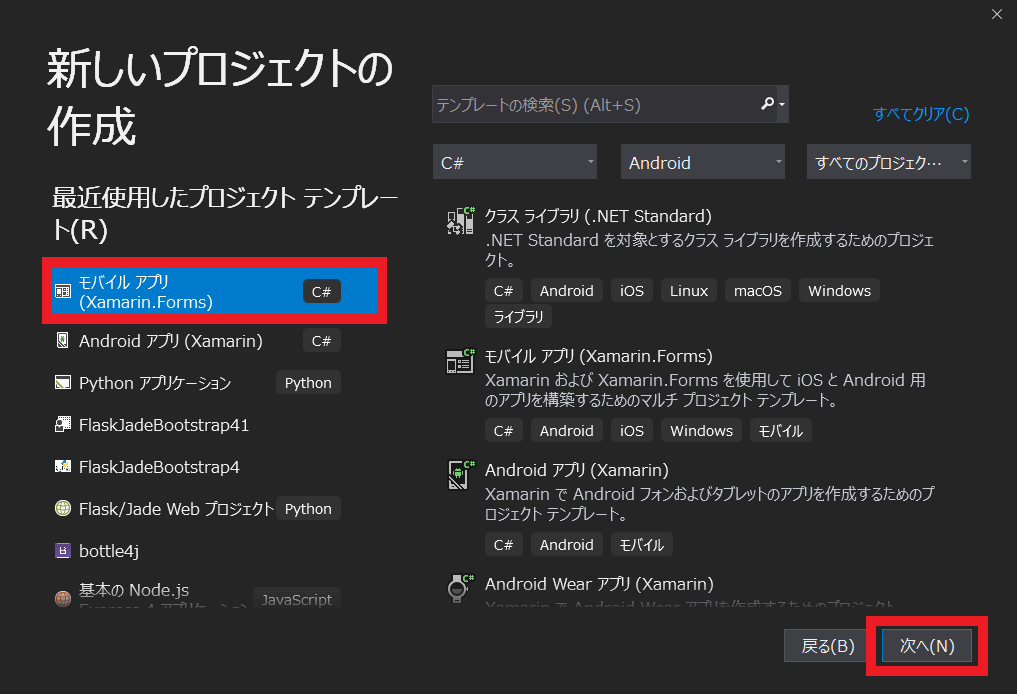Choose recent bottle4j entry
The image size is (1017, 694).
click(x=198, y=551)
